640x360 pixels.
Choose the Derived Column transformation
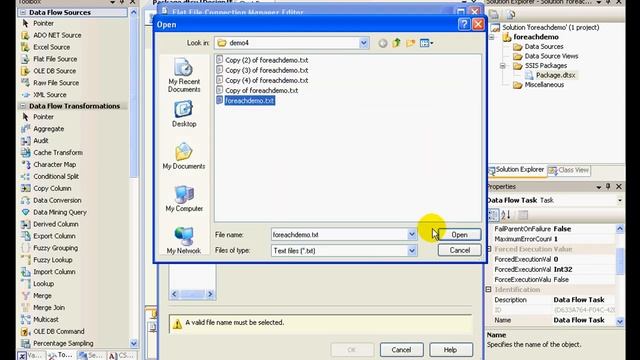point(56,224)
